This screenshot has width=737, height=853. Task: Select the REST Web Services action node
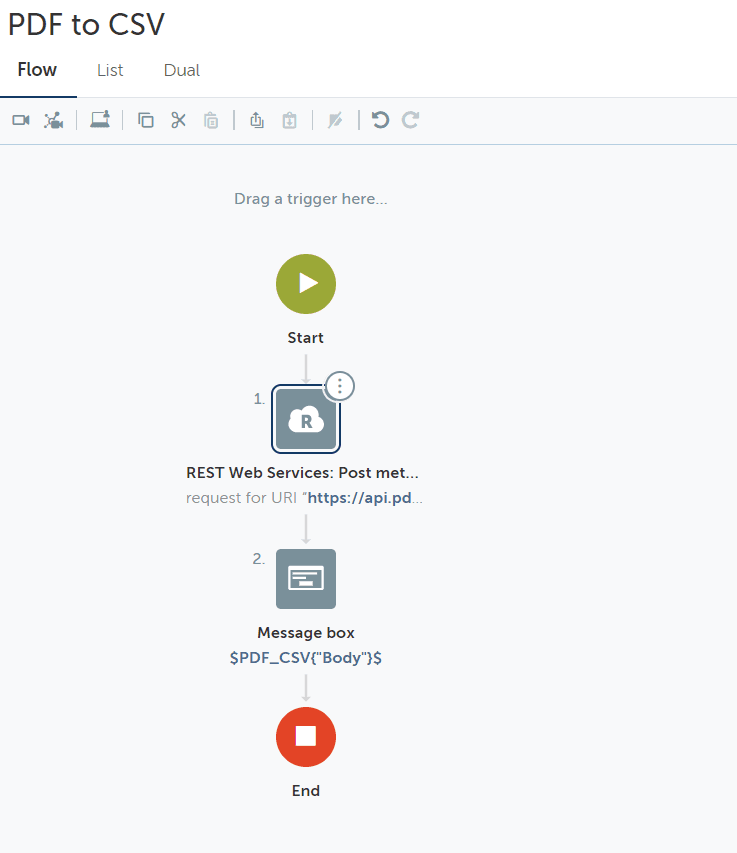click(x=306, y=420)
